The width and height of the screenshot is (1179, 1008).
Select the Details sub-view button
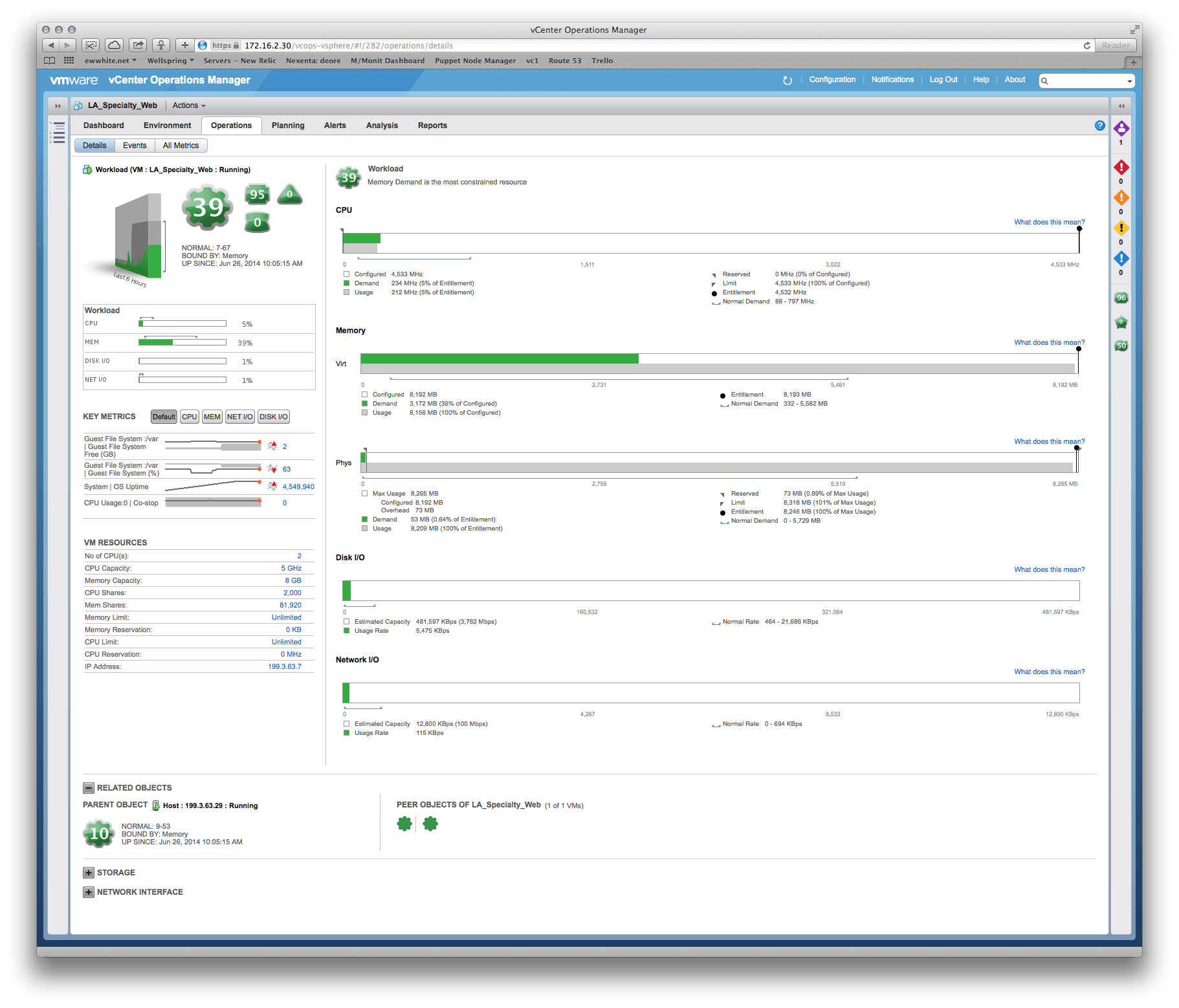pyautogui.click(x=94, y=146)
